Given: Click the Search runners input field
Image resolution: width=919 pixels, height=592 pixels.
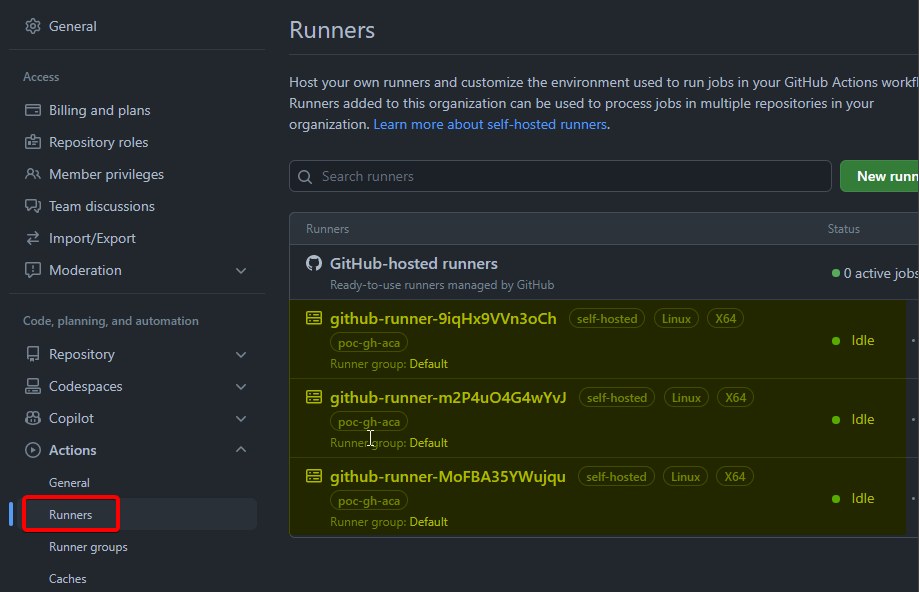Looking at the screenshot, I should tap(560, 176).
